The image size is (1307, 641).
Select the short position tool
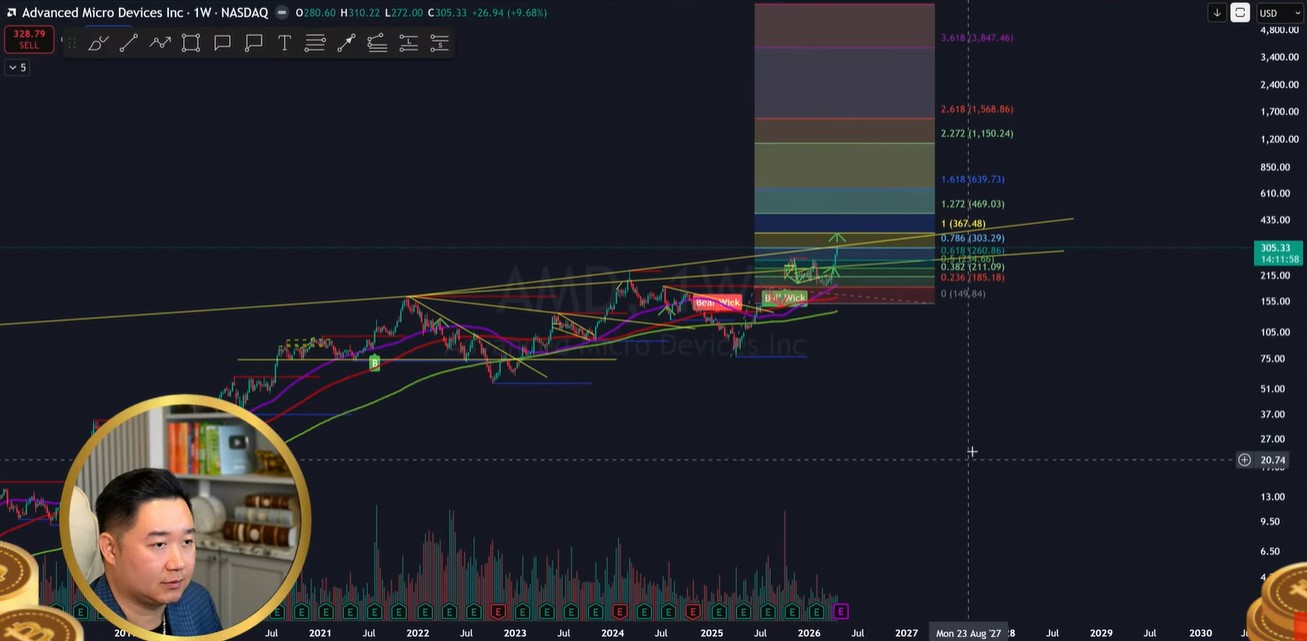pyautogui.click(x=439, y=43)
